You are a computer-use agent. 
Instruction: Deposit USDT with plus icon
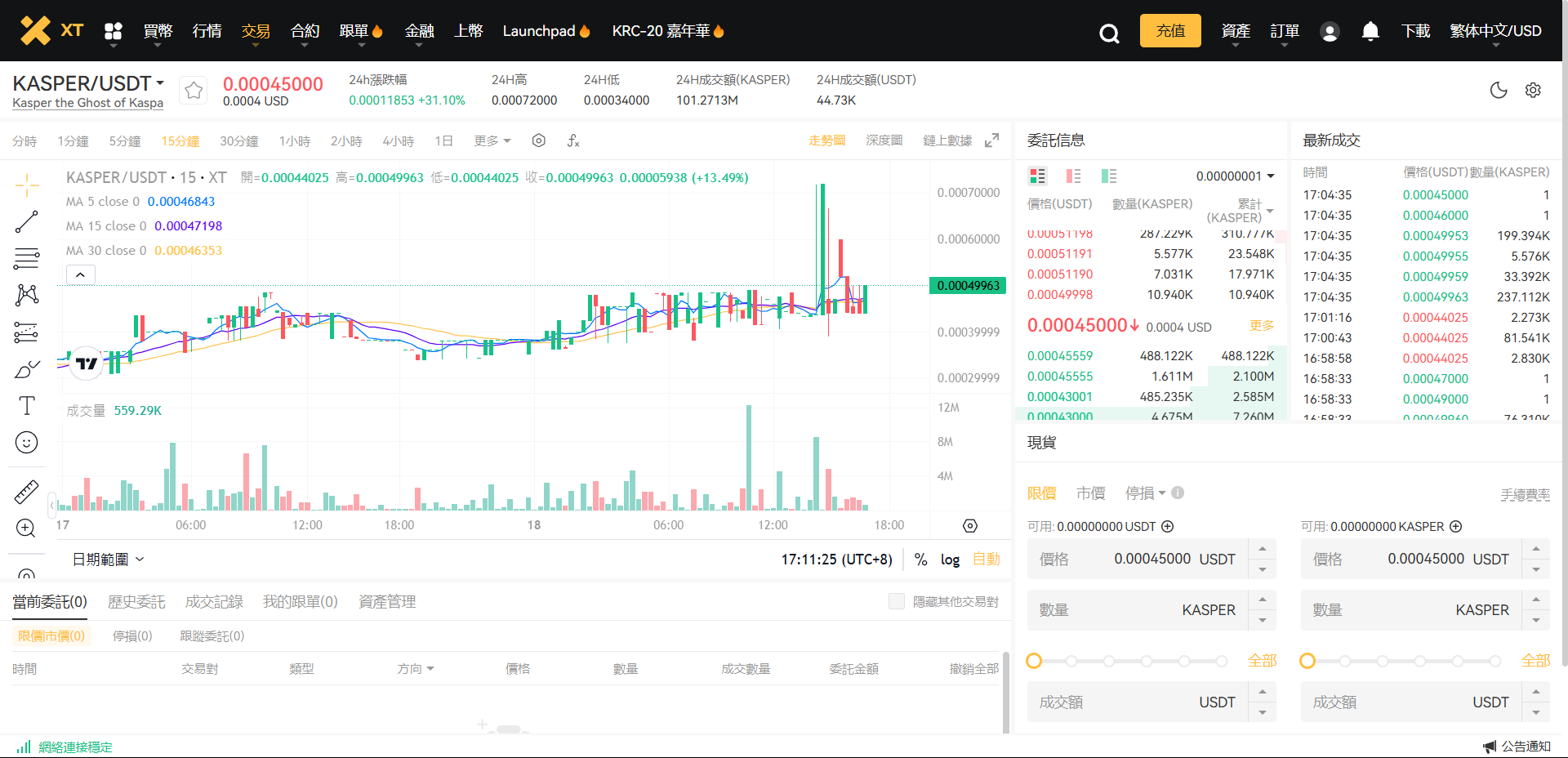(1168, 526)
